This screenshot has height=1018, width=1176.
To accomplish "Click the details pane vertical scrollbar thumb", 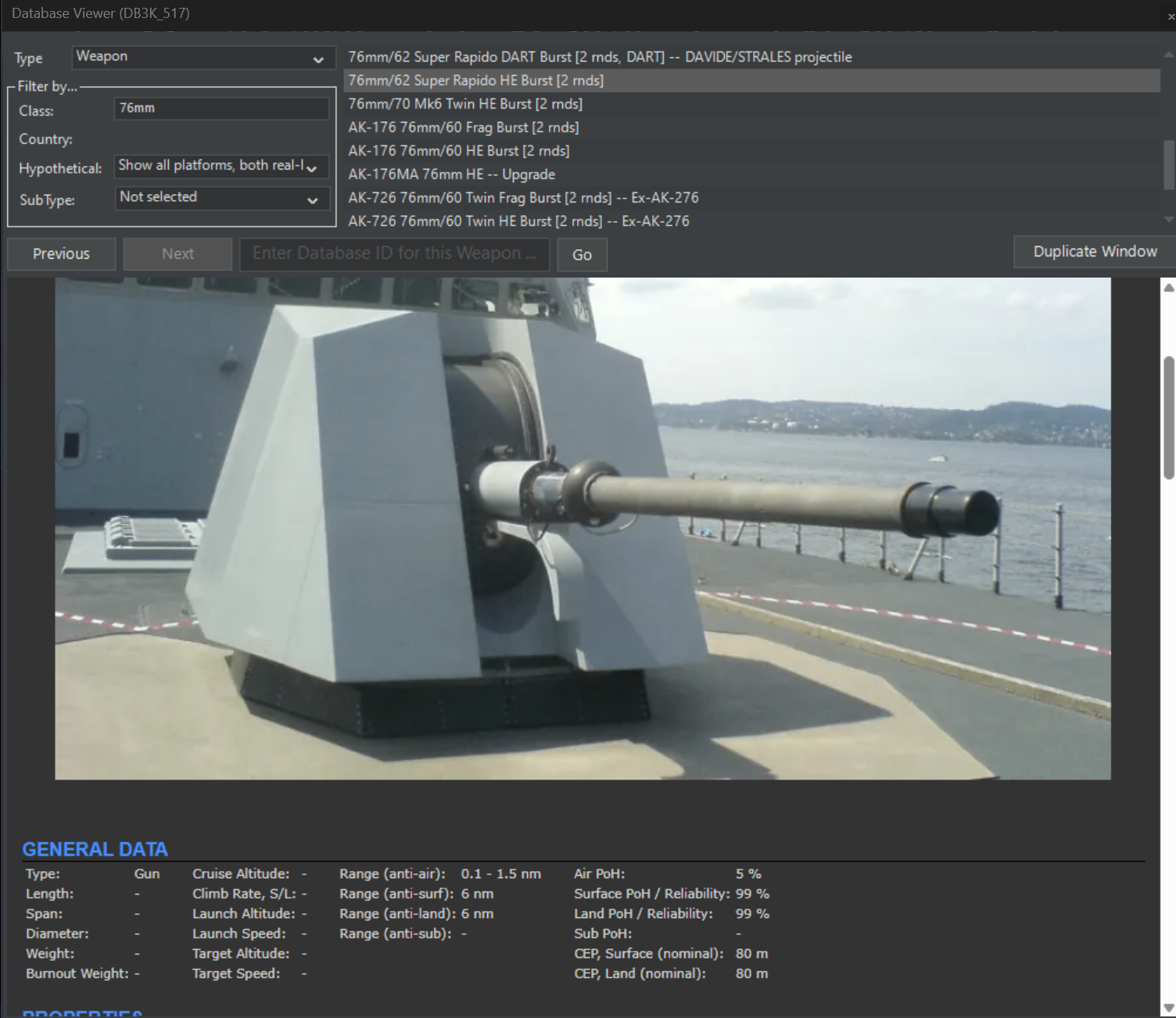I will pos(1169,418).
